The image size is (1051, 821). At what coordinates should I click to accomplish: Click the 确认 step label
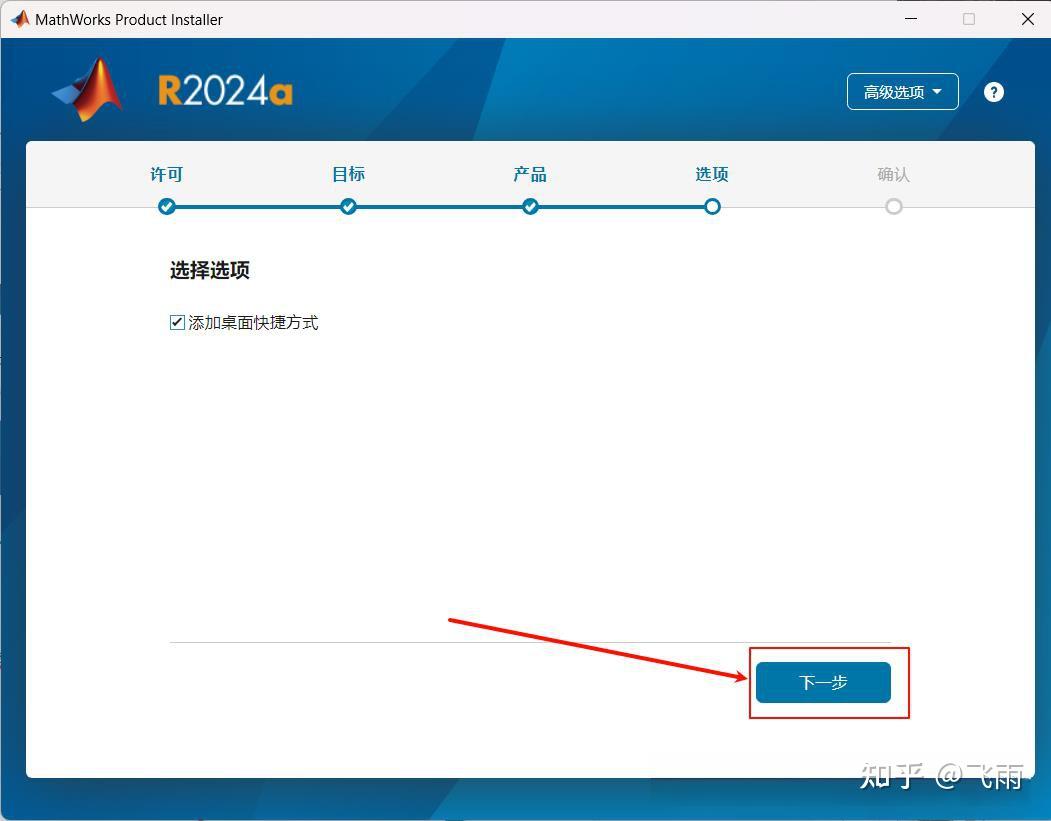(x=893, y=174)
